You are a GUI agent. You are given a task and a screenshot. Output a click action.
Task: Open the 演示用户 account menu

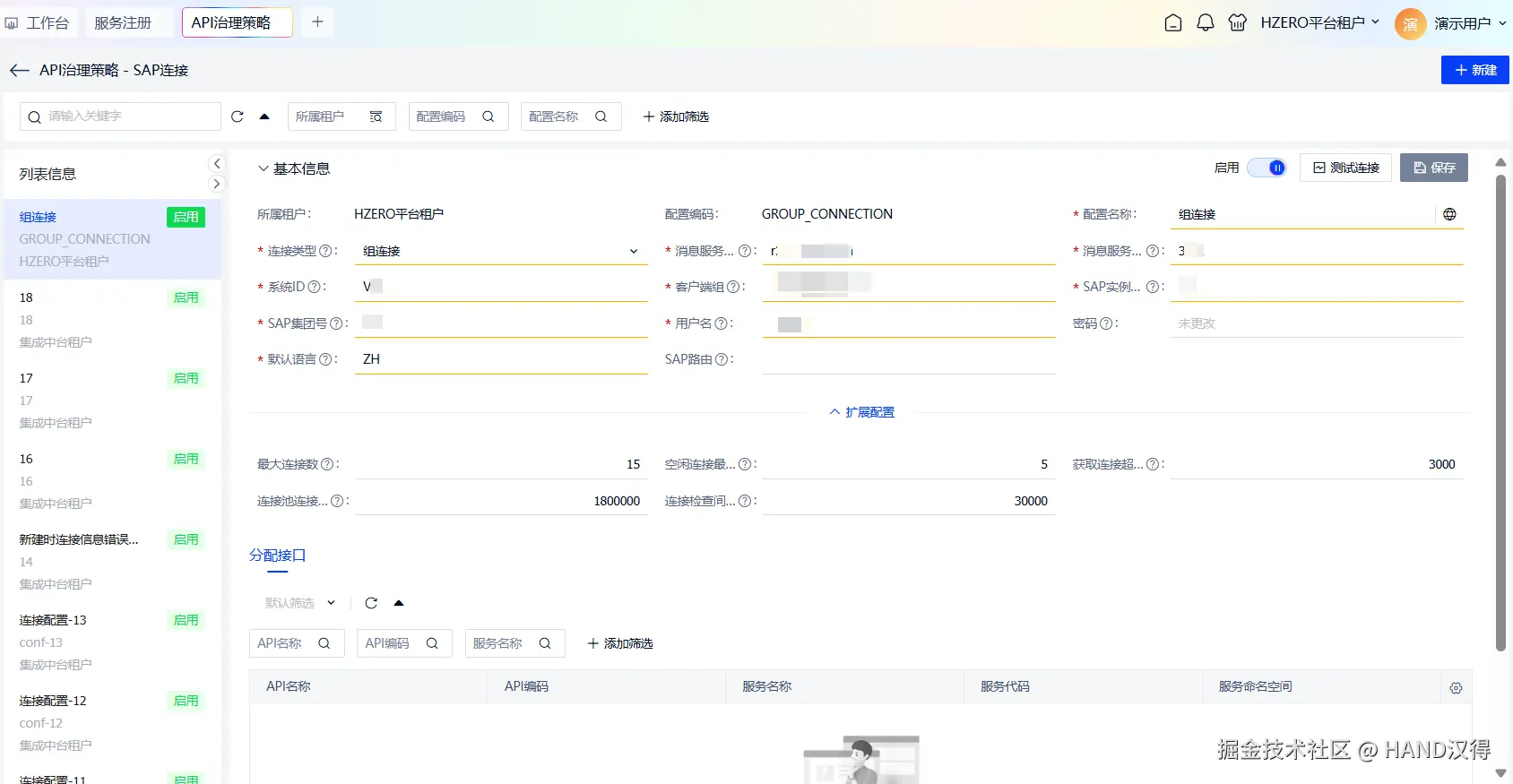tap(1470, 23)
